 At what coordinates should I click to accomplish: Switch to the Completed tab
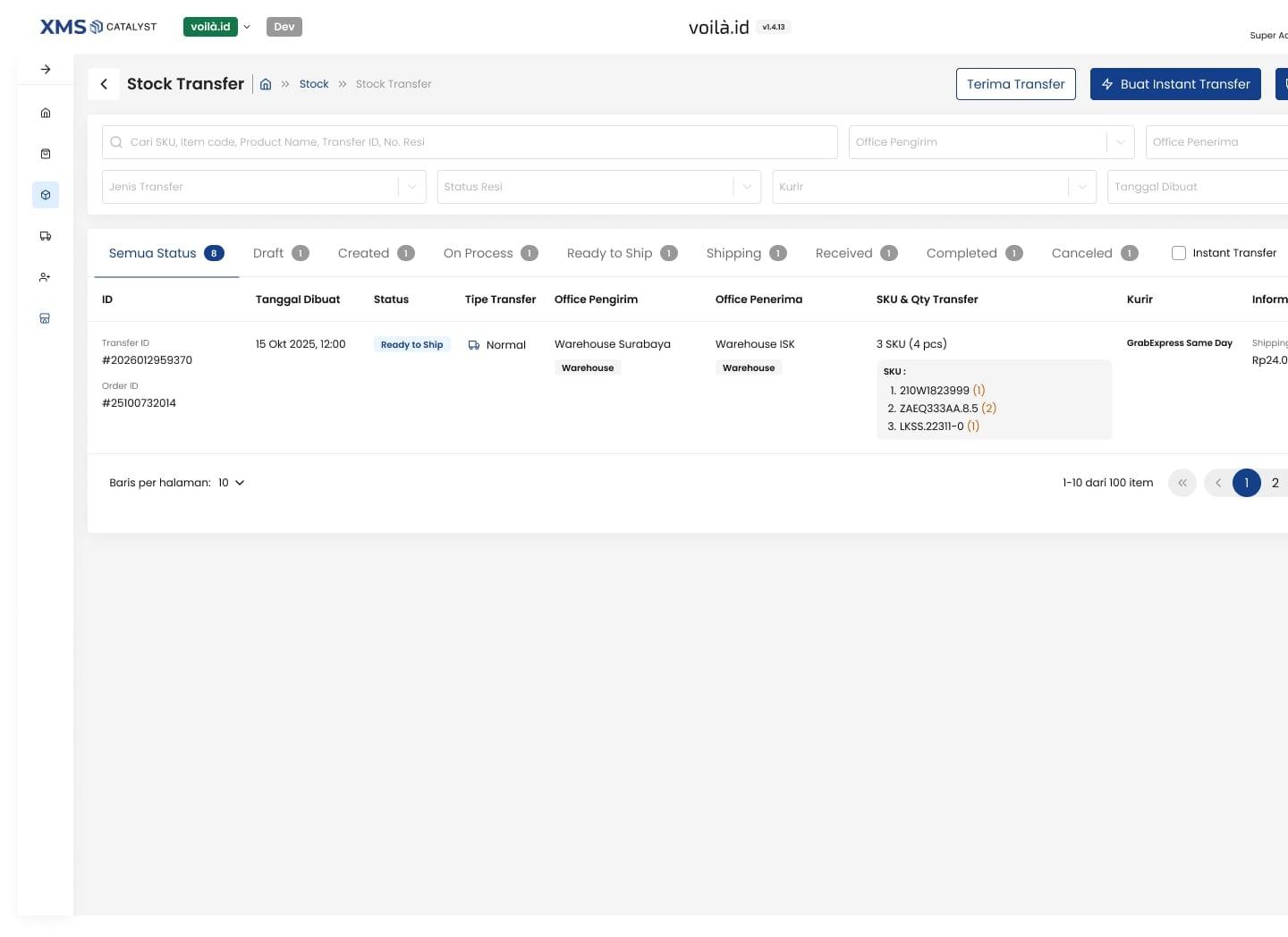[x=974, y=253]
